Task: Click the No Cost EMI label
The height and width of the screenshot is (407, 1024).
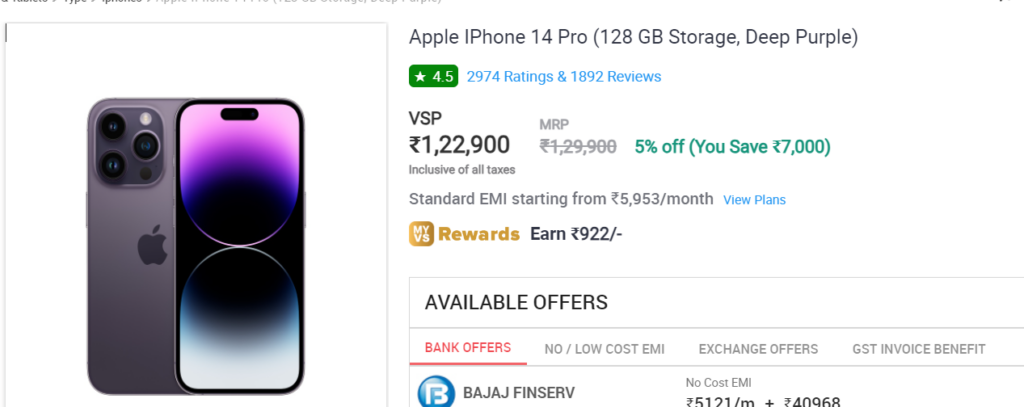Action: (719, 383)
